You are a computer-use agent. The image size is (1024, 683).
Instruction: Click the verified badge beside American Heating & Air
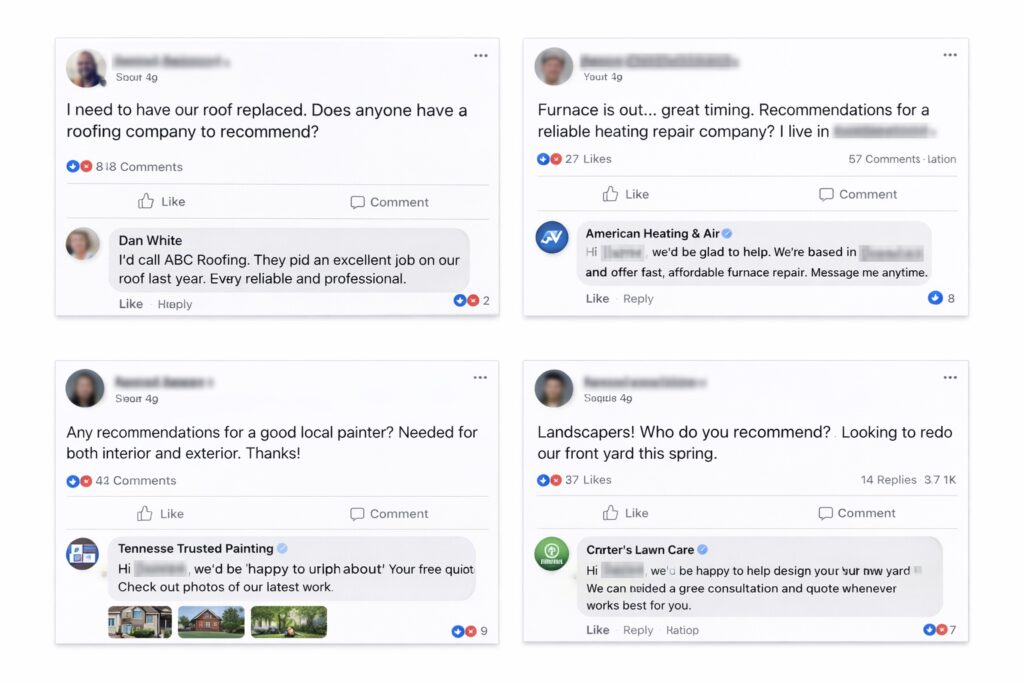(x=727, y=234)
